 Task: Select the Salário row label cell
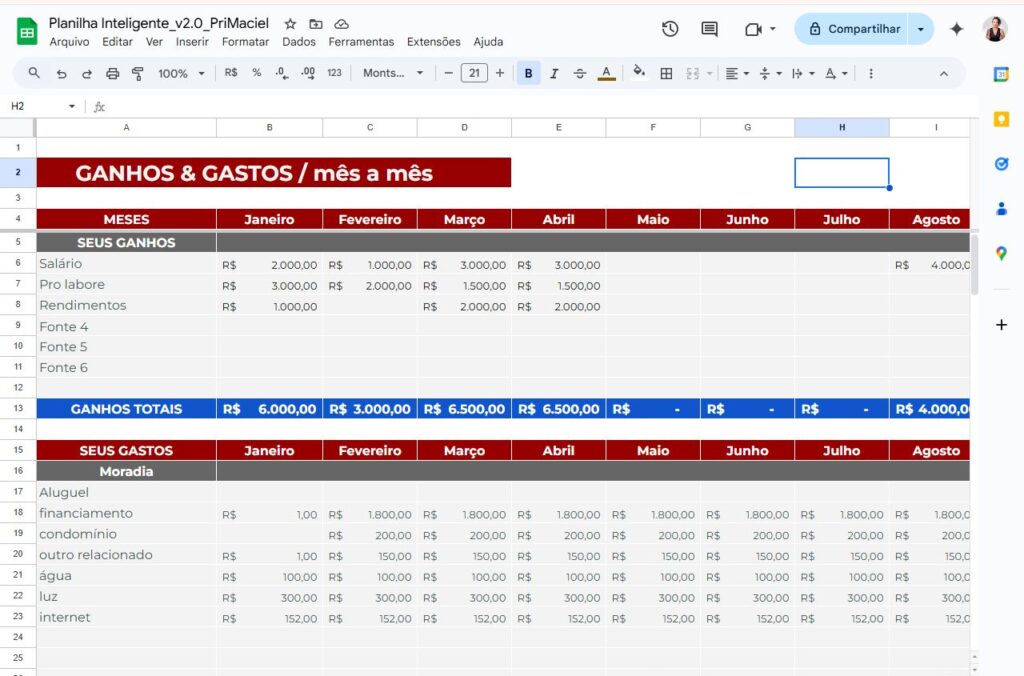[126, 264]
